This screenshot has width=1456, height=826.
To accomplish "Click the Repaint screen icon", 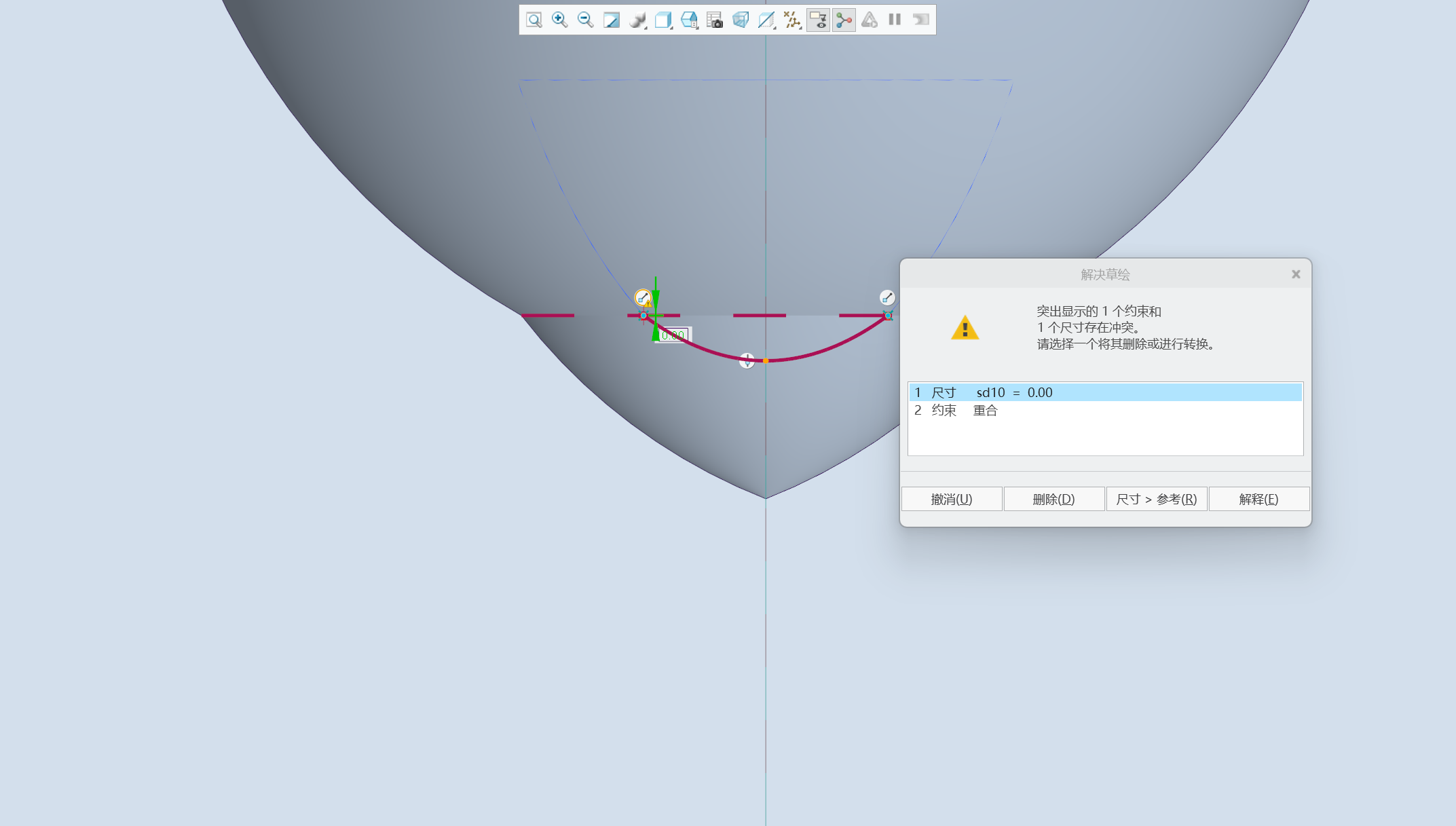I will click(611, 20).
